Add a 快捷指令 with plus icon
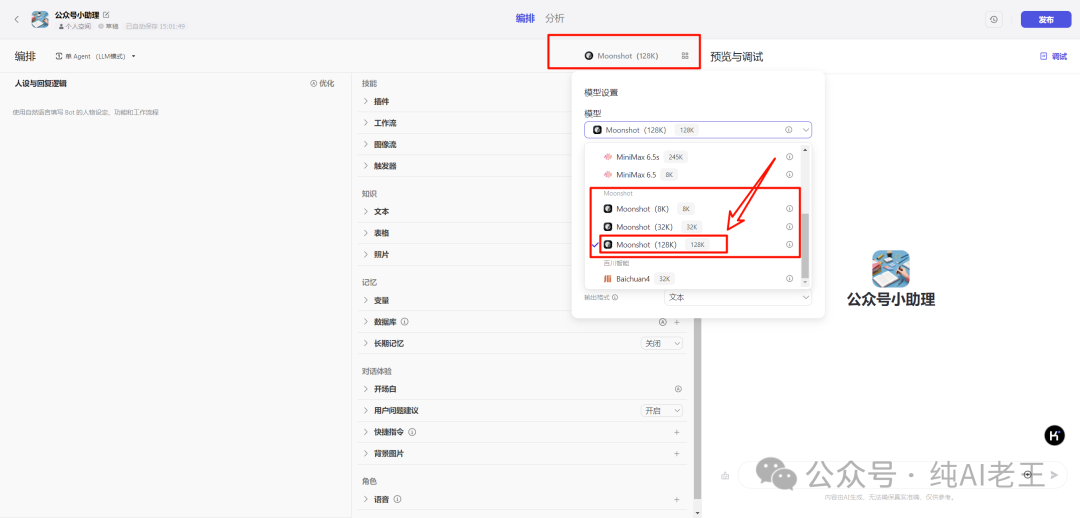 click(676, 433)
